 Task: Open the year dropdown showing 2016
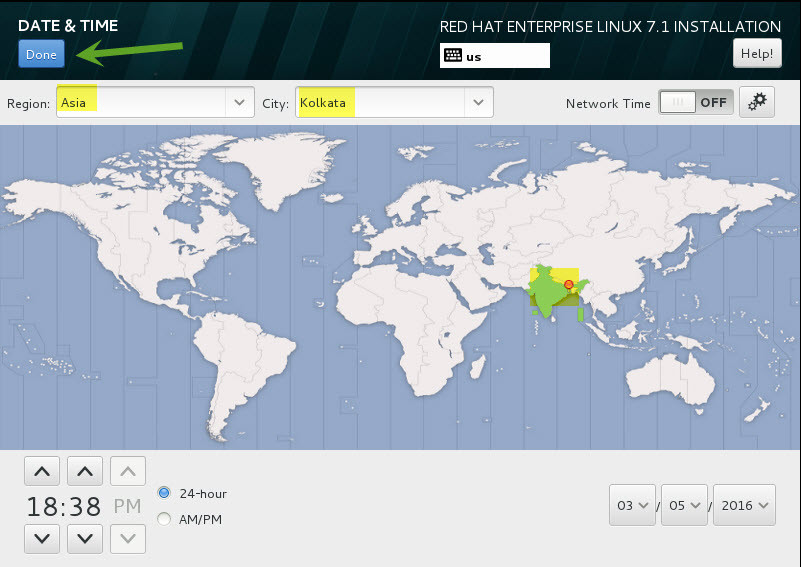tap(744, 505)
